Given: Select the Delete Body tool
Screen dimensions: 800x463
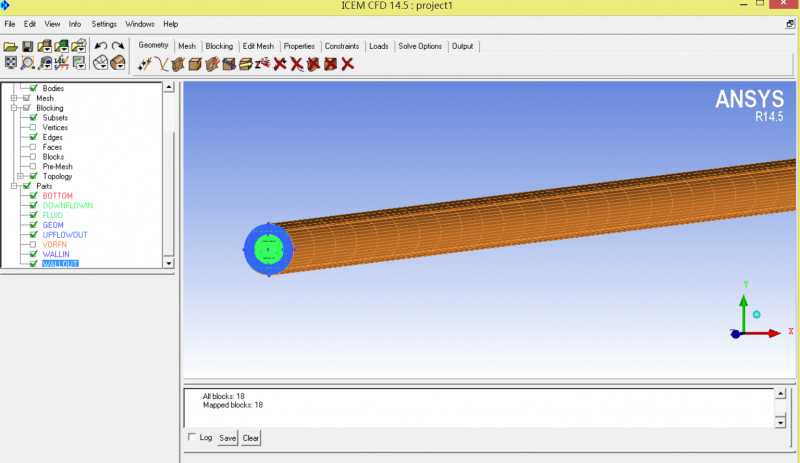Looking at the screenshot, I should pos(331,64).
